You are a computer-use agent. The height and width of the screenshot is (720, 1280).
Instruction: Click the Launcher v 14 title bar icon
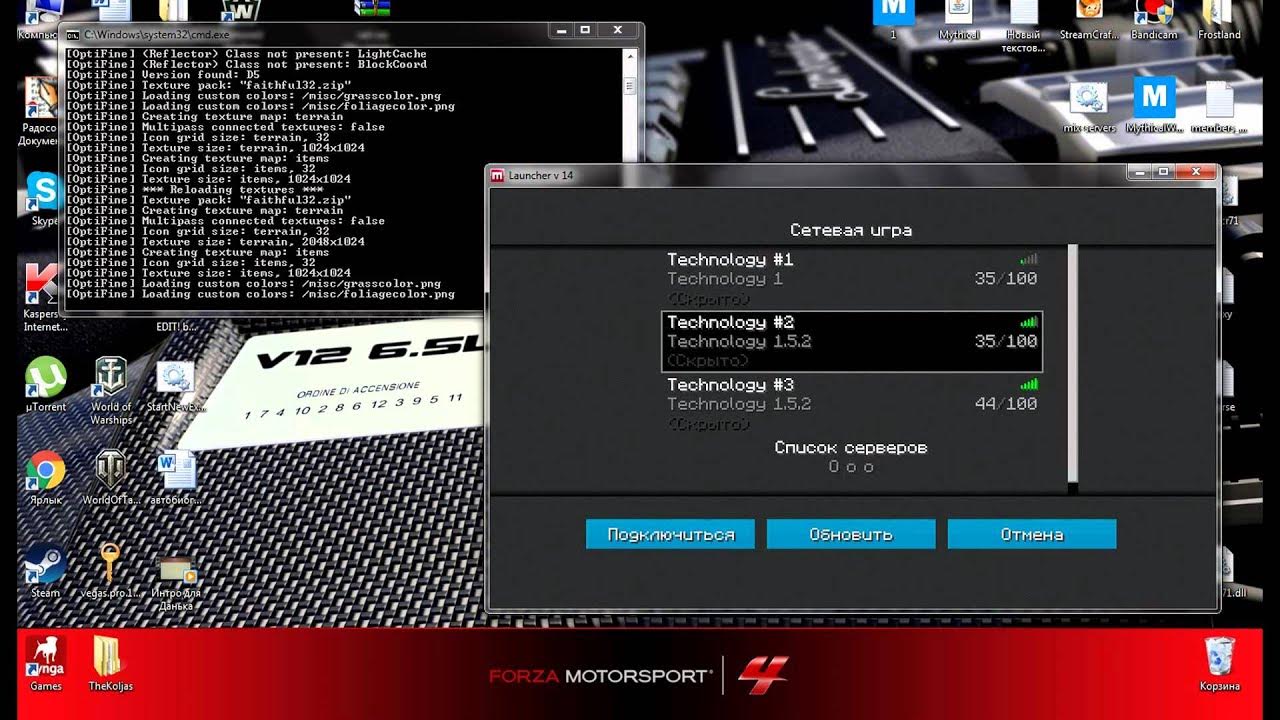497,176
